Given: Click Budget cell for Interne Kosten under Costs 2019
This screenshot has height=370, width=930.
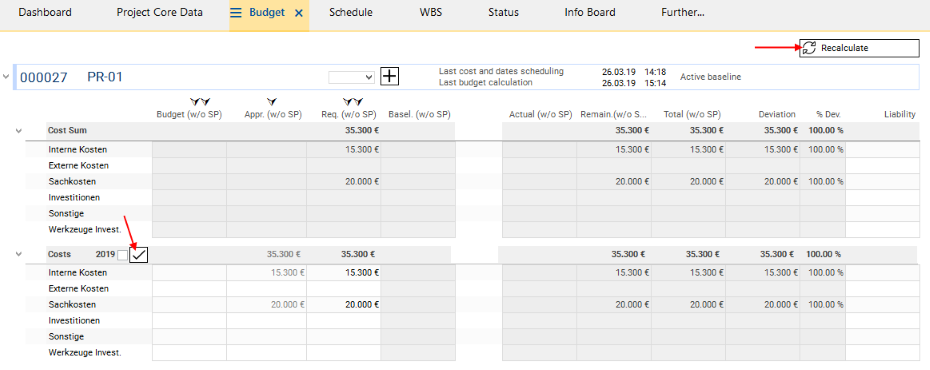Looking at the screenshot, I should [189, 273].
